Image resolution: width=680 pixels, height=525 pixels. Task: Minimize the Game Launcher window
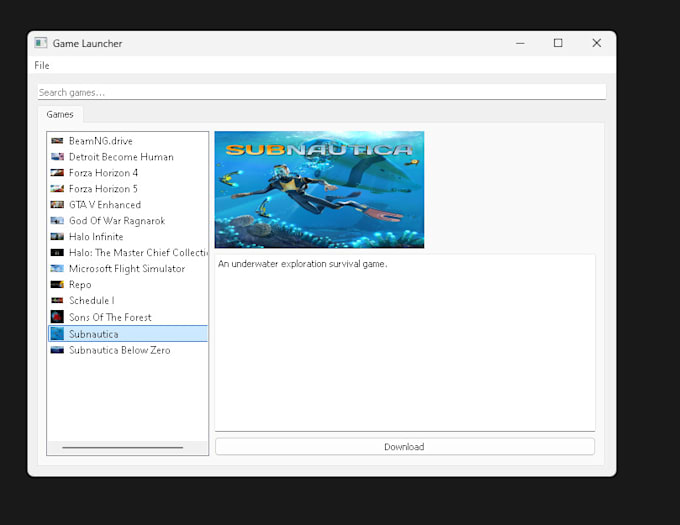(520, 43)
